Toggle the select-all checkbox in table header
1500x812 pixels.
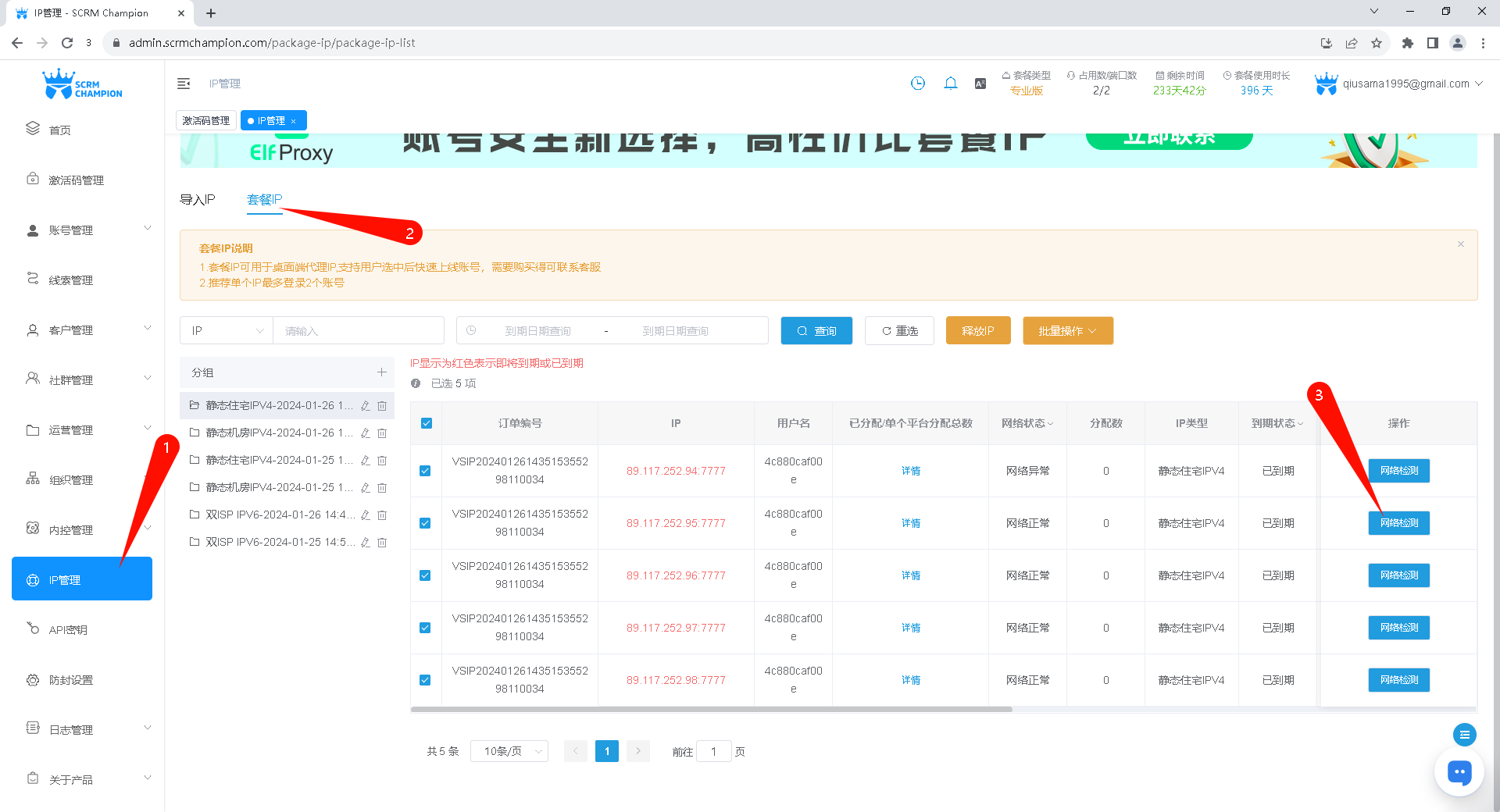coord(426,423)
